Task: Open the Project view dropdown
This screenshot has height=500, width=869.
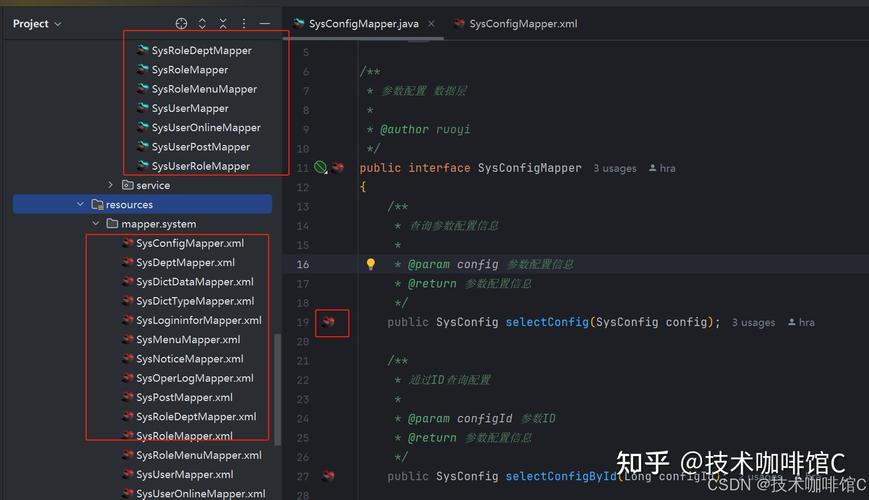Action: 37,24
